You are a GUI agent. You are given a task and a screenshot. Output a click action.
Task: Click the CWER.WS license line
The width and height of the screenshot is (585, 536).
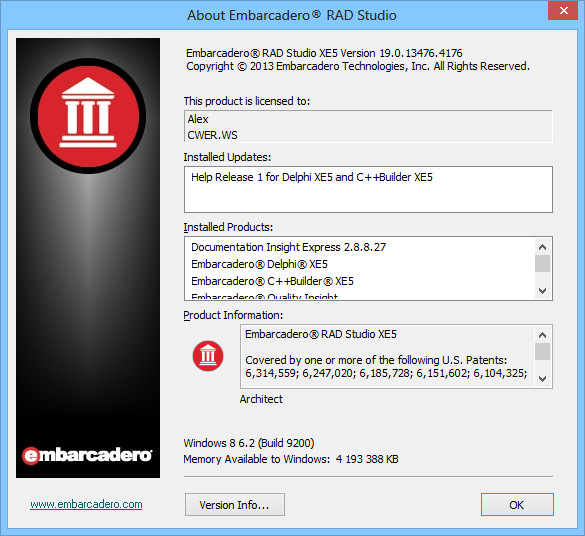point(212,135)
